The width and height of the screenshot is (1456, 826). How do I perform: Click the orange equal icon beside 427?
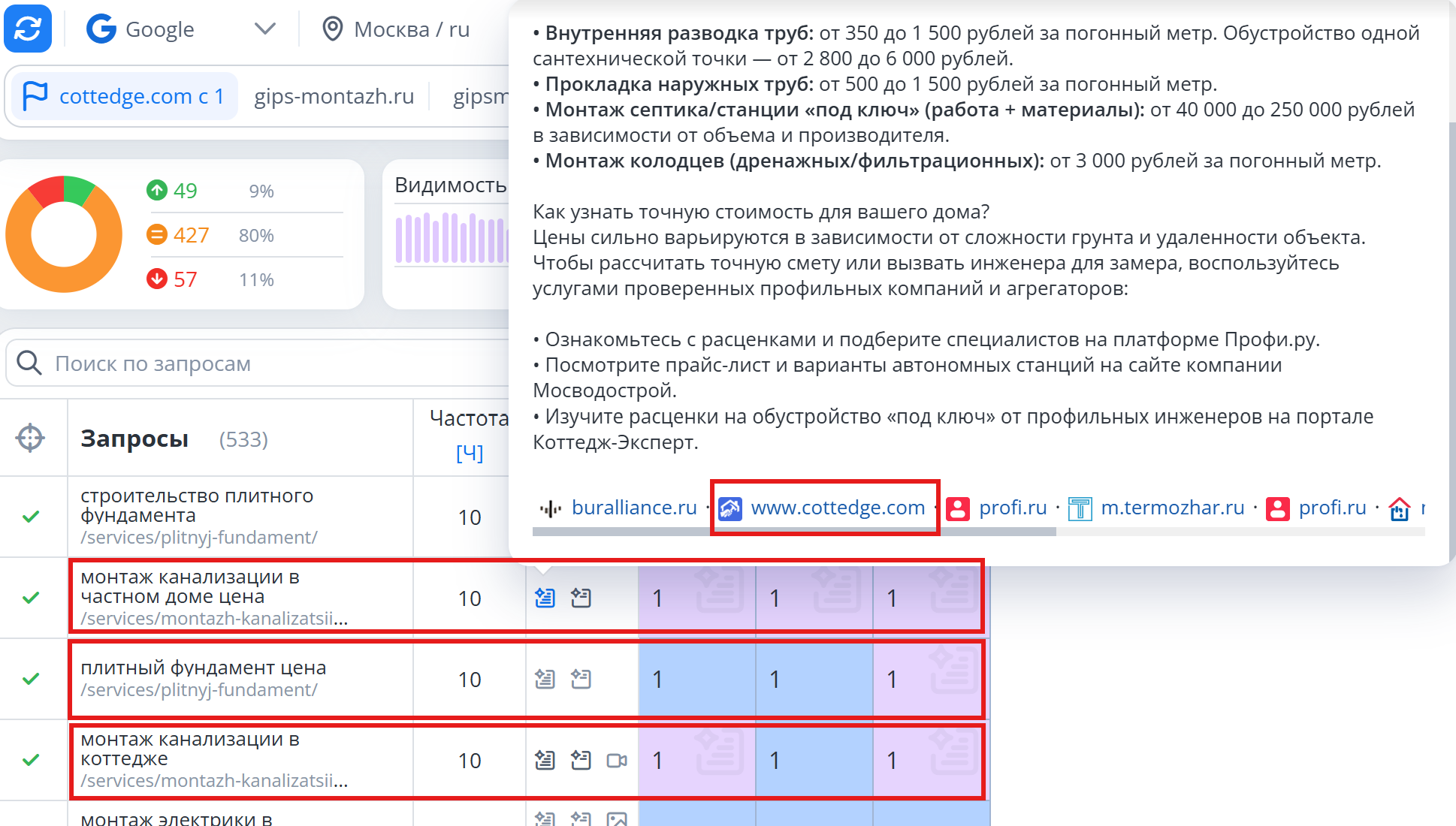click(x=156, y=234)
